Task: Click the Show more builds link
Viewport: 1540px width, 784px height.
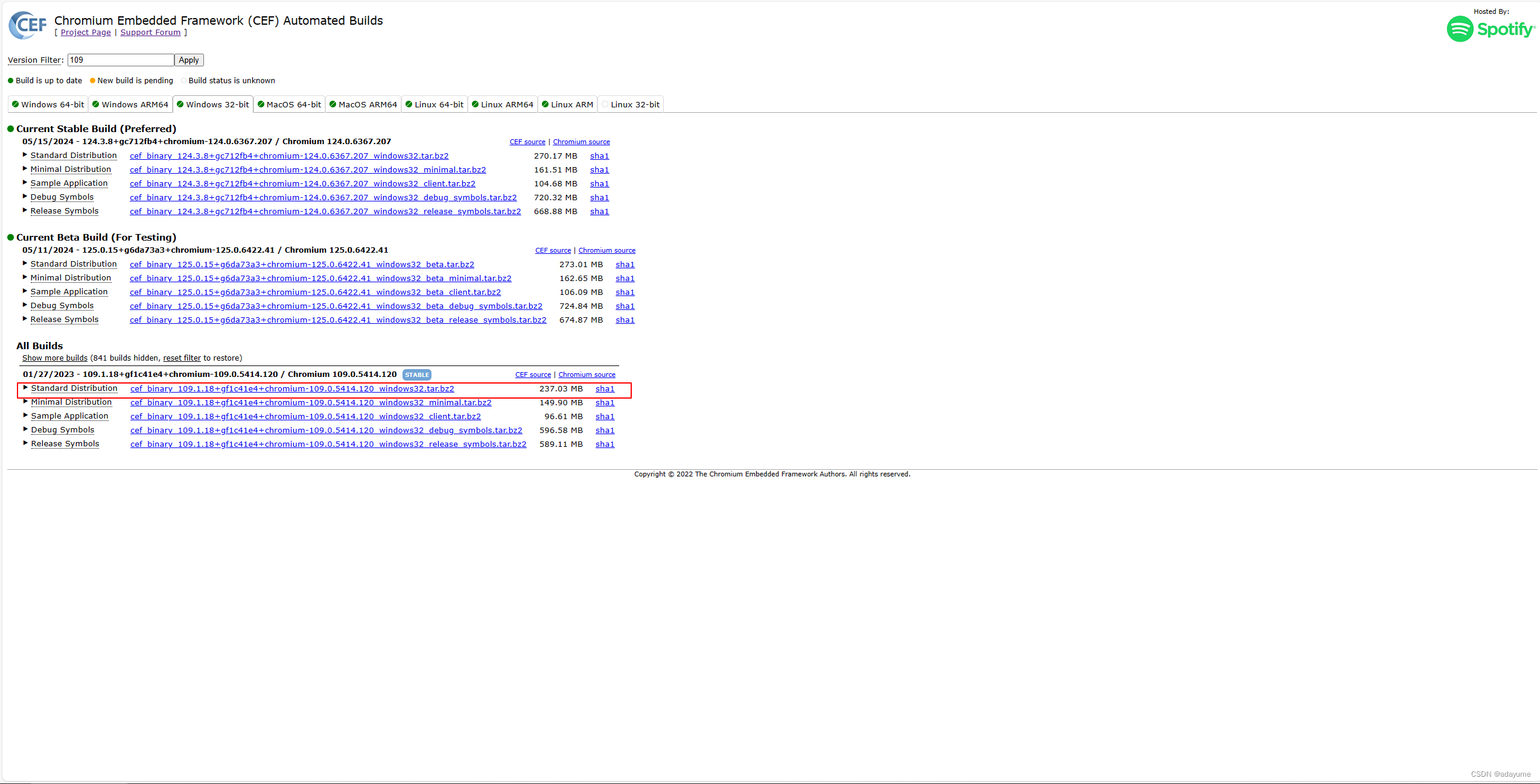Action: (x=55, y=358)
